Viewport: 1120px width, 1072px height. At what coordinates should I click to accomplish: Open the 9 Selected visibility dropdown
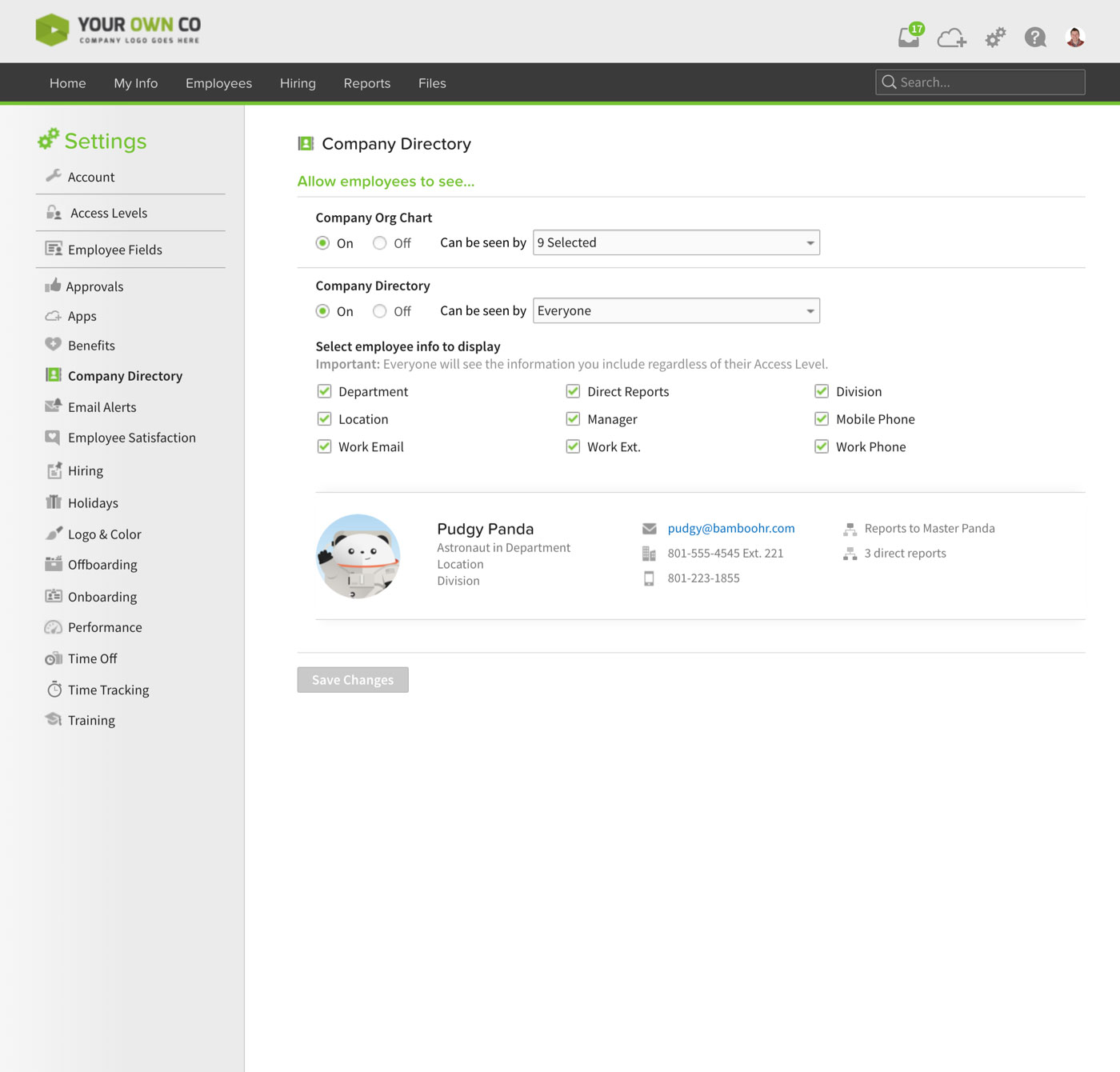[x=676, y=242]
